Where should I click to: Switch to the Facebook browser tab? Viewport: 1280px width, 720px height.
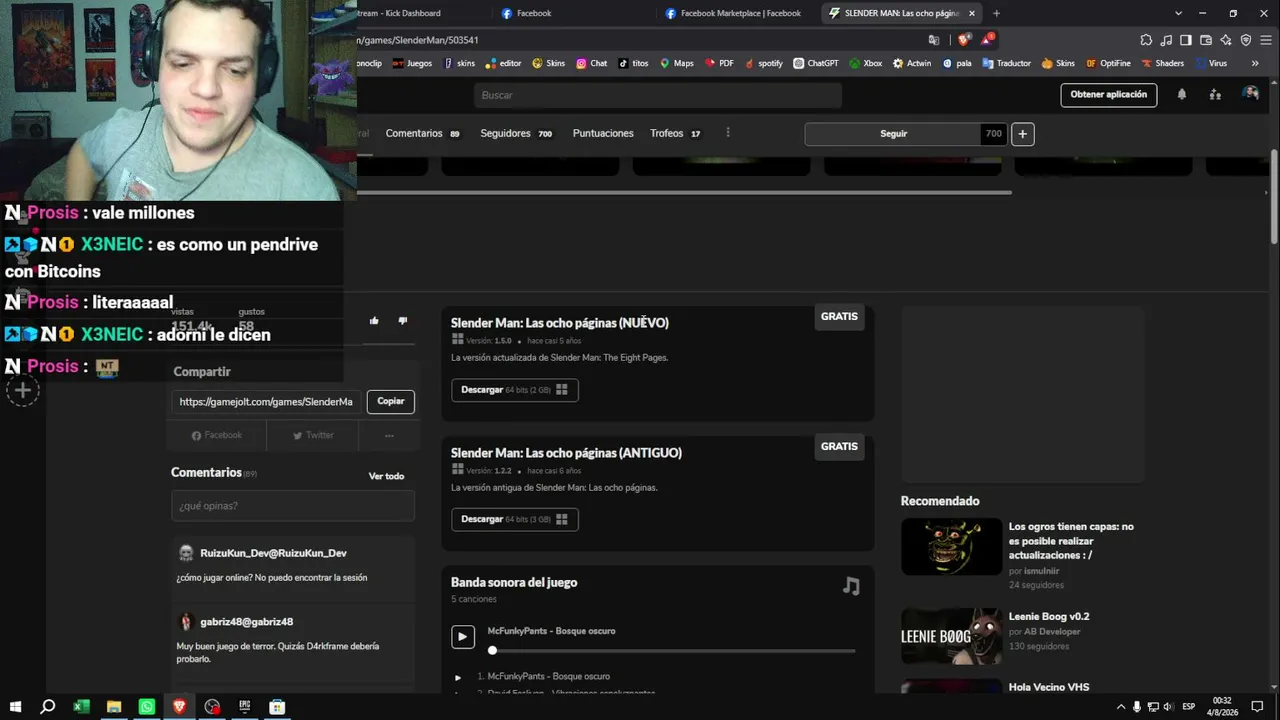[x=575, y=13]
